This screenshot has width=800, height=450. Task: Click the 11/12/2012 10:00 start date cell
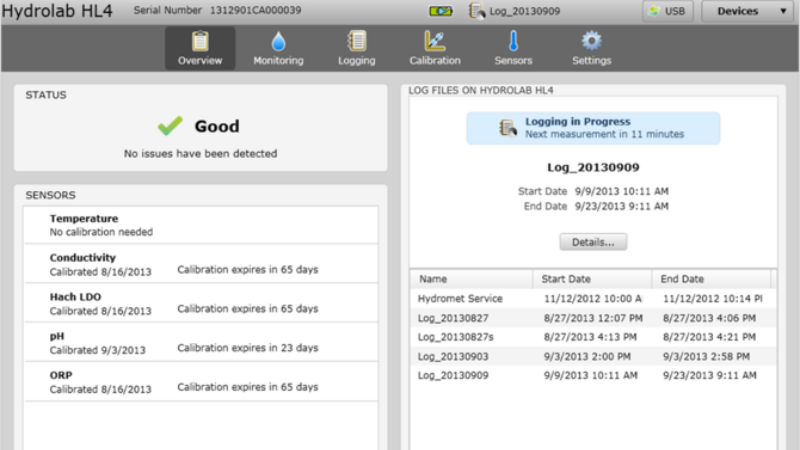pyautogui.click(x=592, y=298)
